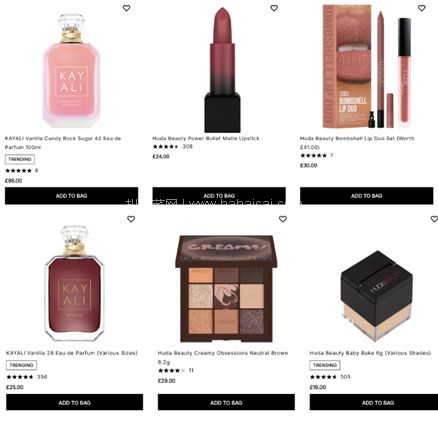This screenshot has width=438, height=430.
Task: Favorite the KAYALI Vanilla Candy Rock Sugar perfume
Action: click(x=126, y=8)
